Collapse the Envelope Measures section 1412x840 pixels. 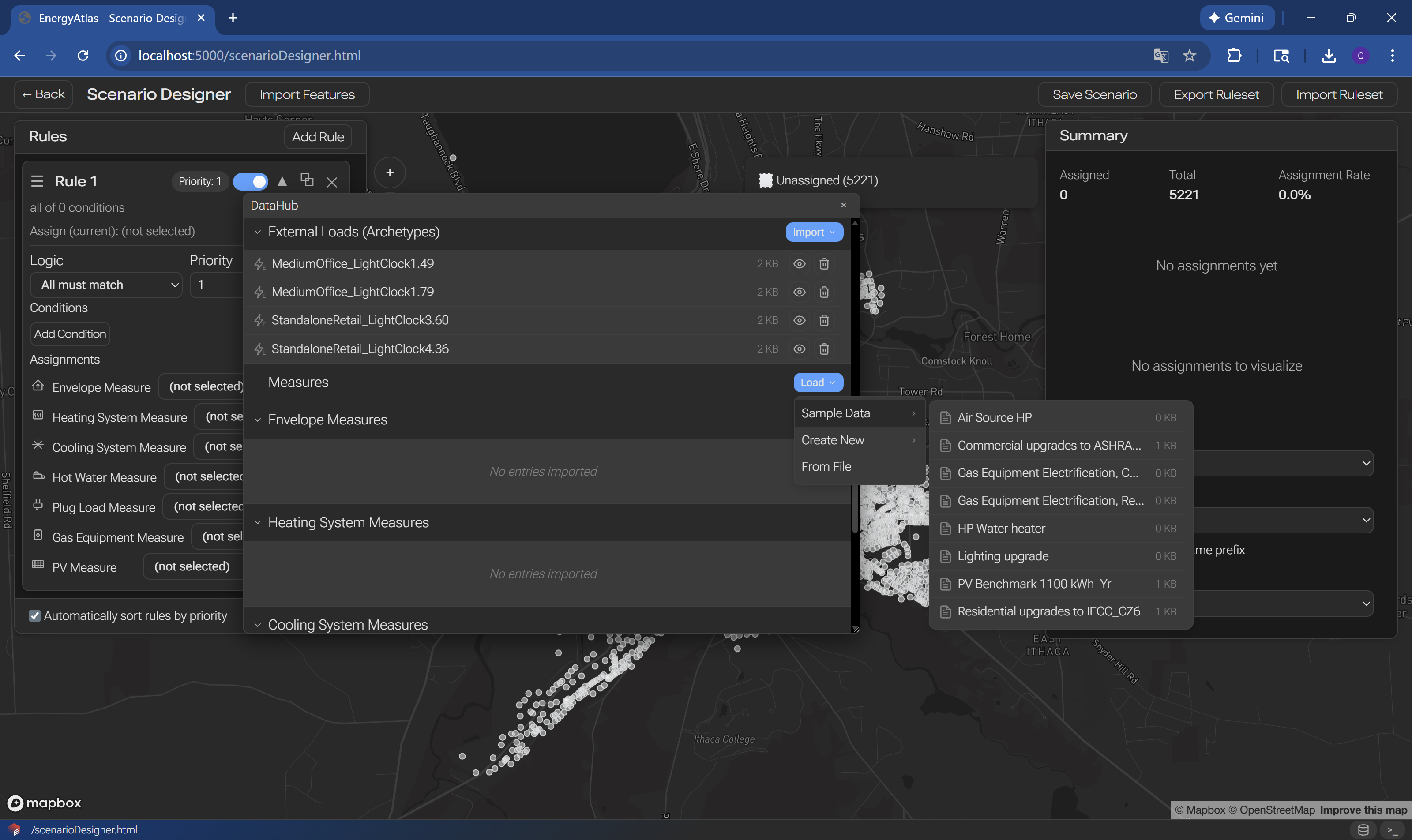(x=258, y=420)
